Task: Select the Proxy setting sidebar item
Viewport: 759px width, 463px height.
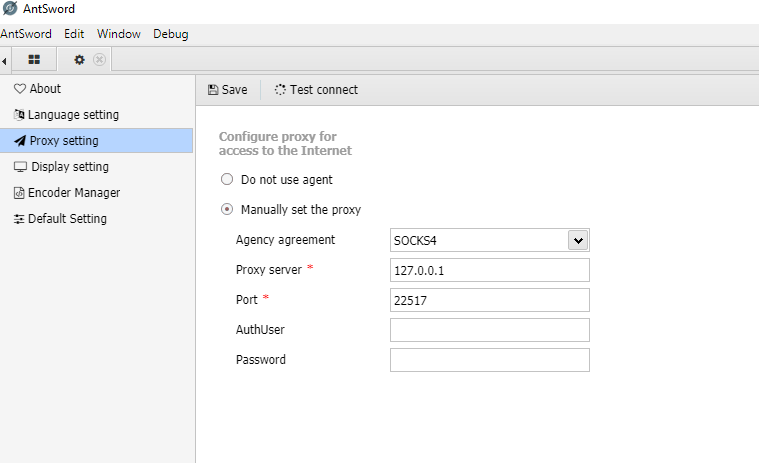Action: coord(64,141)
